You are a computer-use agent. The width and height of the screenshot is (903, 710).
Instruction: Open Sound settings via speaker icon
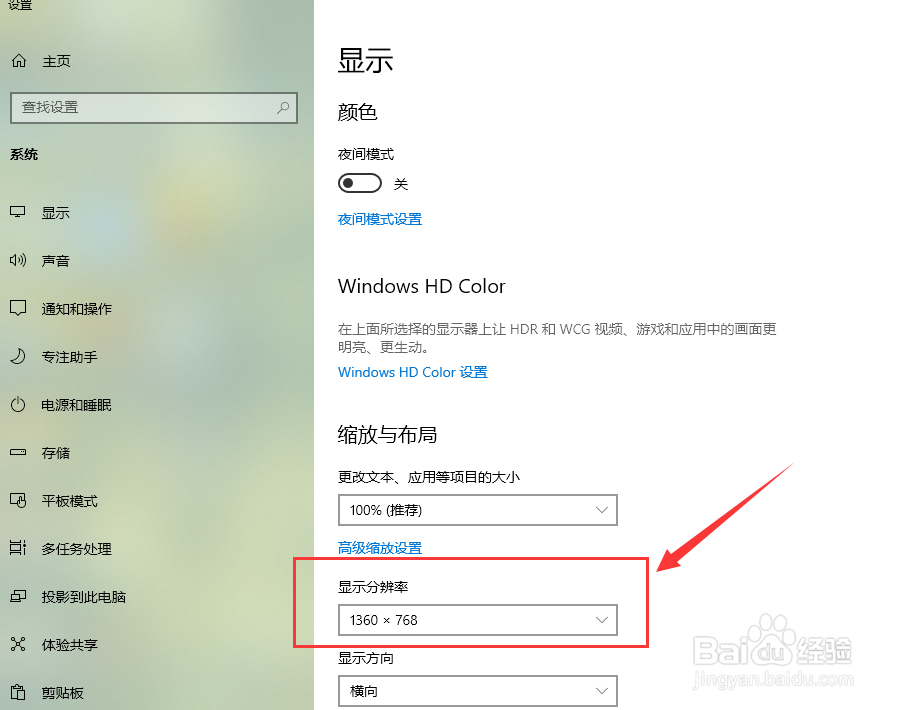[x=18, y=260]
